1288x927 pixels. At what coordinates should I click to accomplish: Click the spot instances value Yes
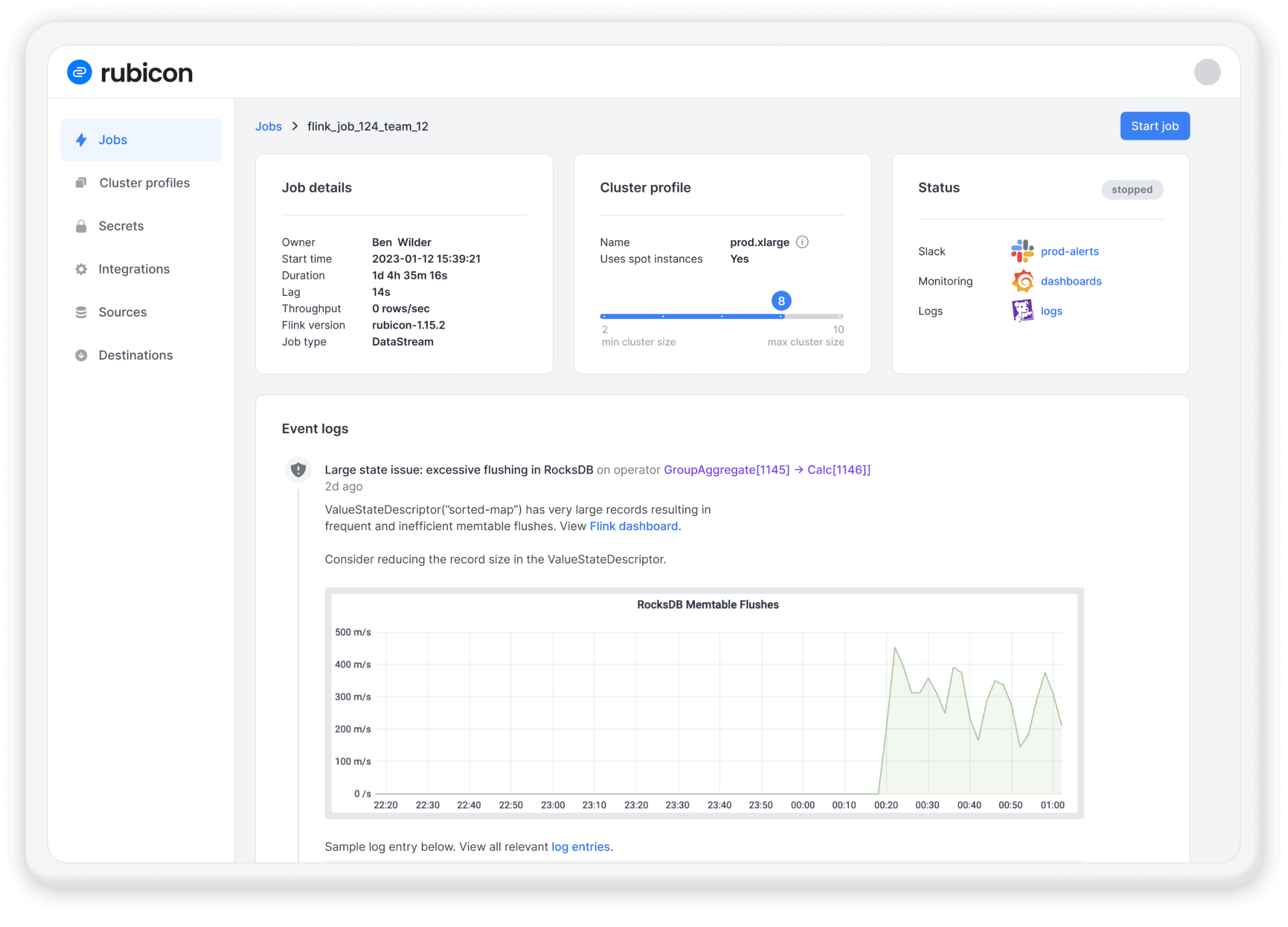[x=739, y=259]
